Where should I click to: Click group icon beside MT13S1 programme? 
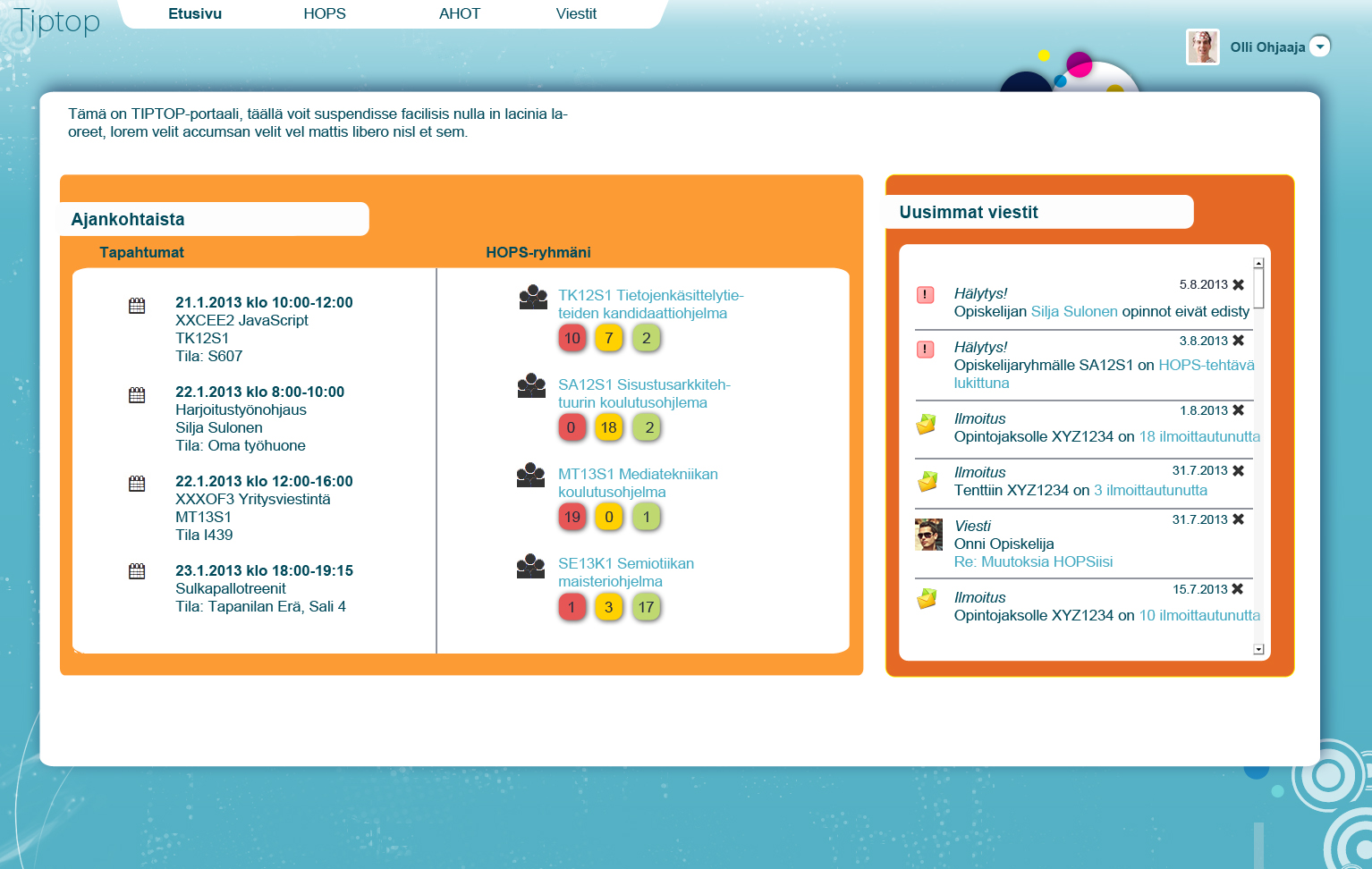pyautogui.click(x=530, y=475)
